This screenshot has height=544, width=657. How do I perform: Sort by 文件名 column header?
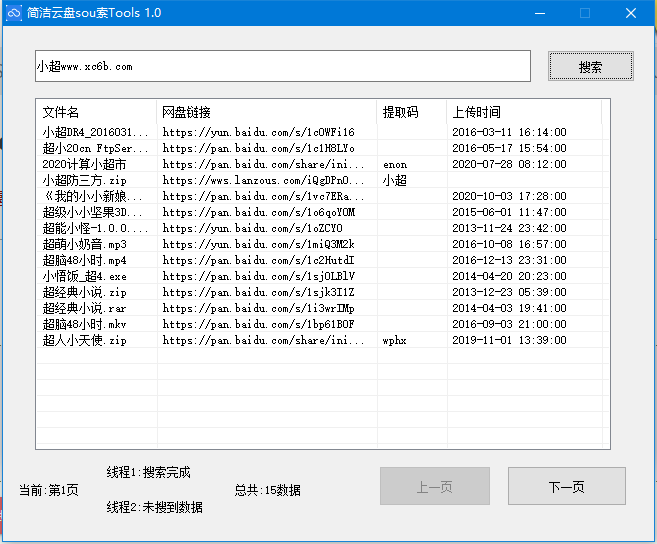[96, 112]
